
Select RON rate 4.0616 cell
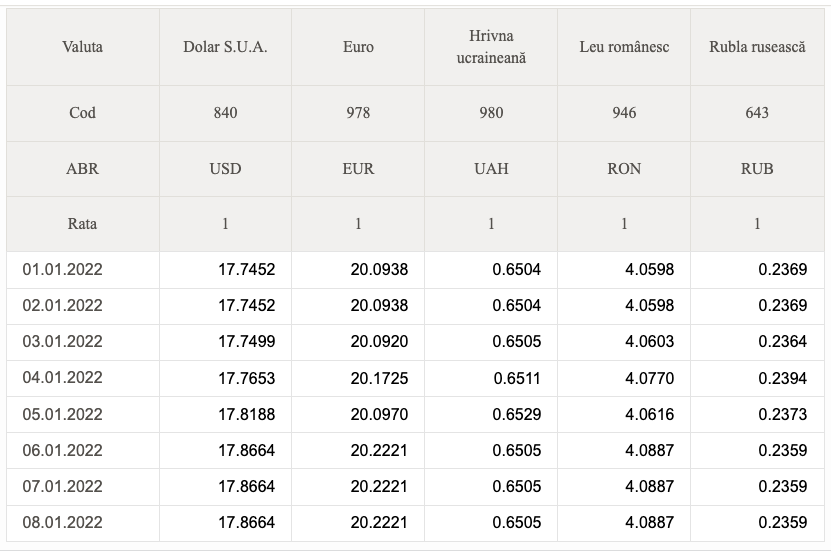tap(624, 414)
